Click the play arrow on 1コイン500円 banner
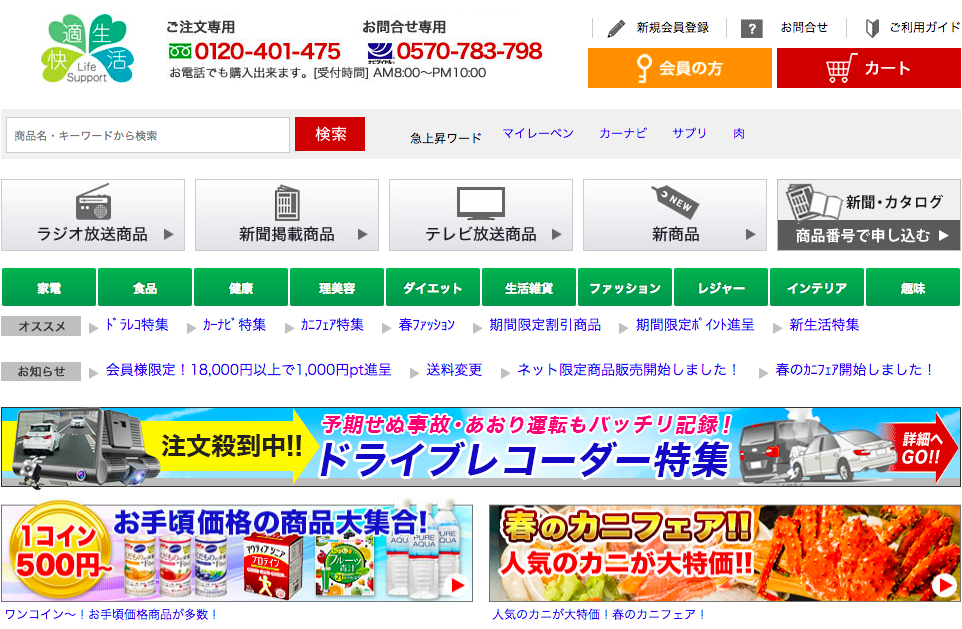Screen dimensions: 962x629 click(457, 585)
